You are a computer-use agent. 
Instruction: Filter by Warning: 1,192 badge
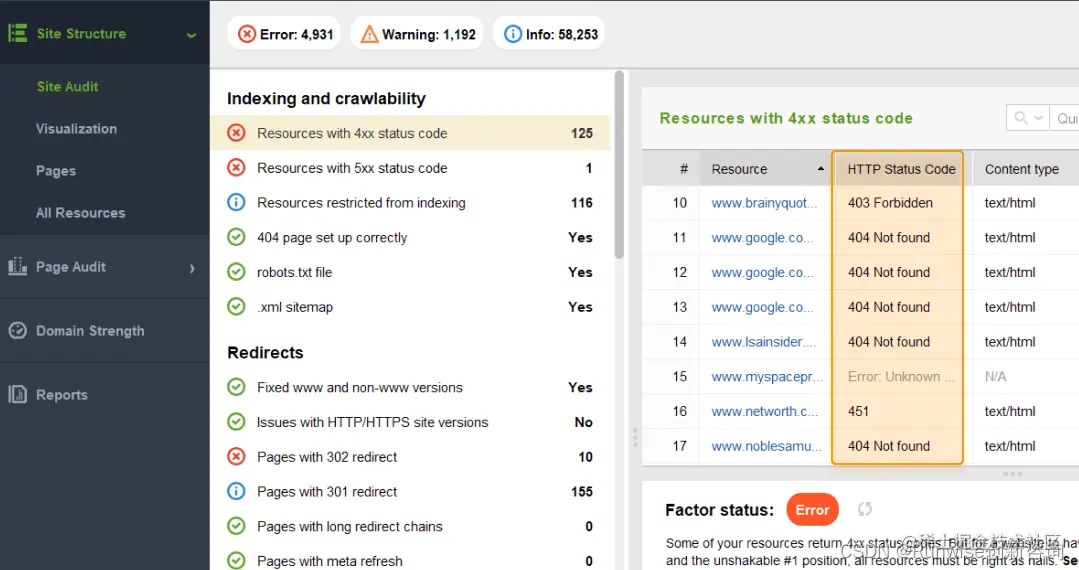point(417,34)
